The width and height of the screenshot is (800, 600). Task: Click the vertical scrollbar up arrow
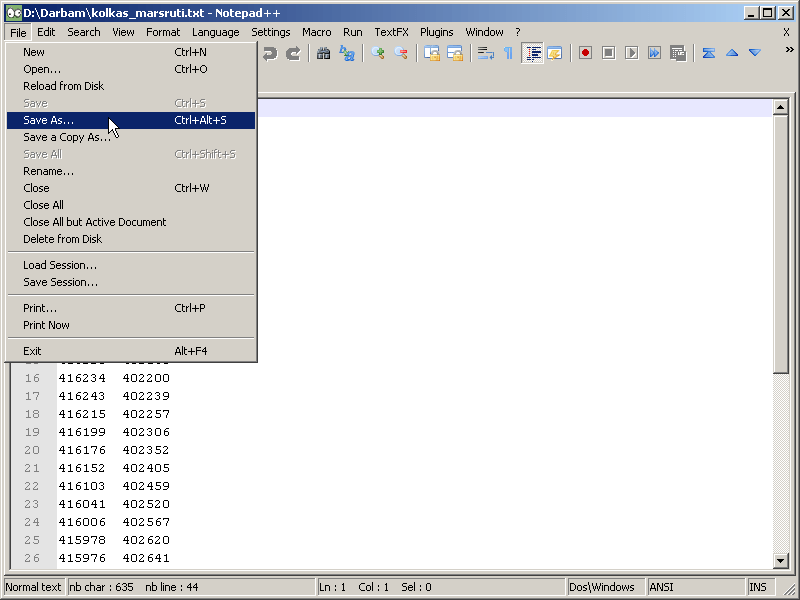(780, 107)
